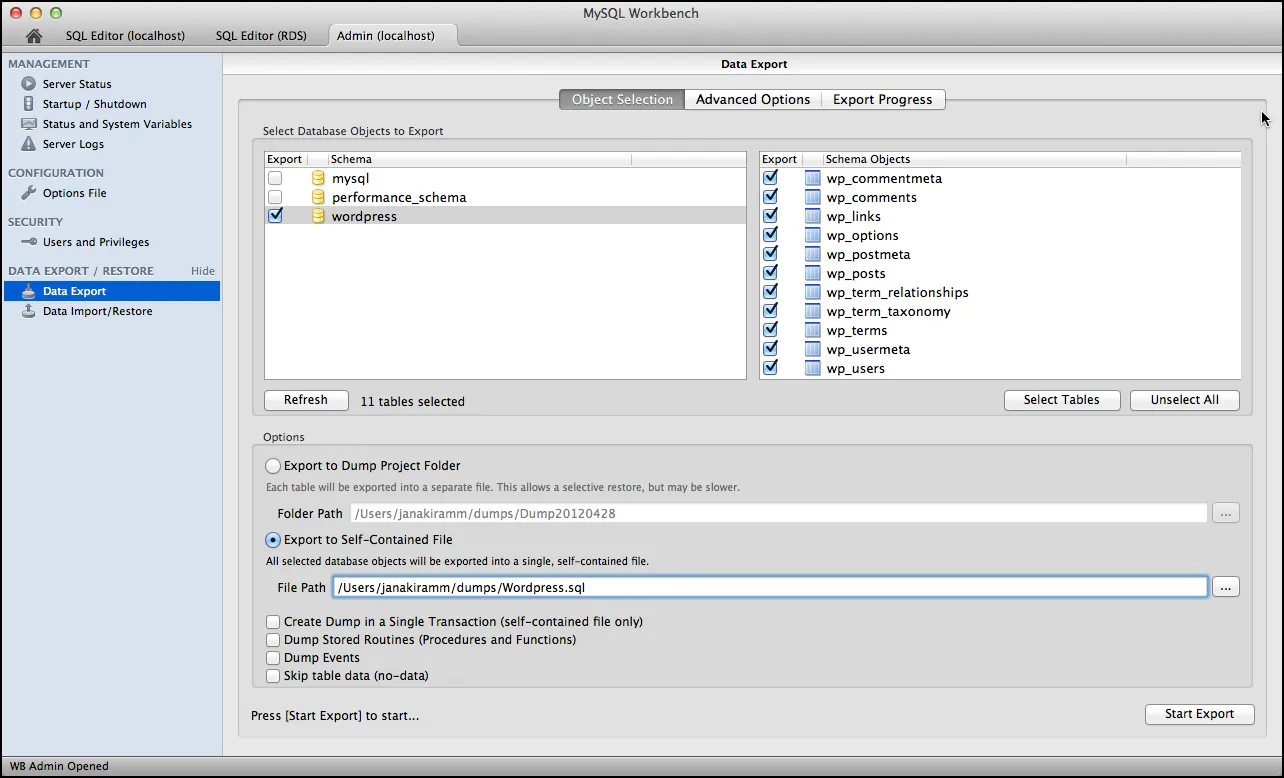Click the wp_links table icon
This screenshot has height=778, width=1284.
[812, 216]
